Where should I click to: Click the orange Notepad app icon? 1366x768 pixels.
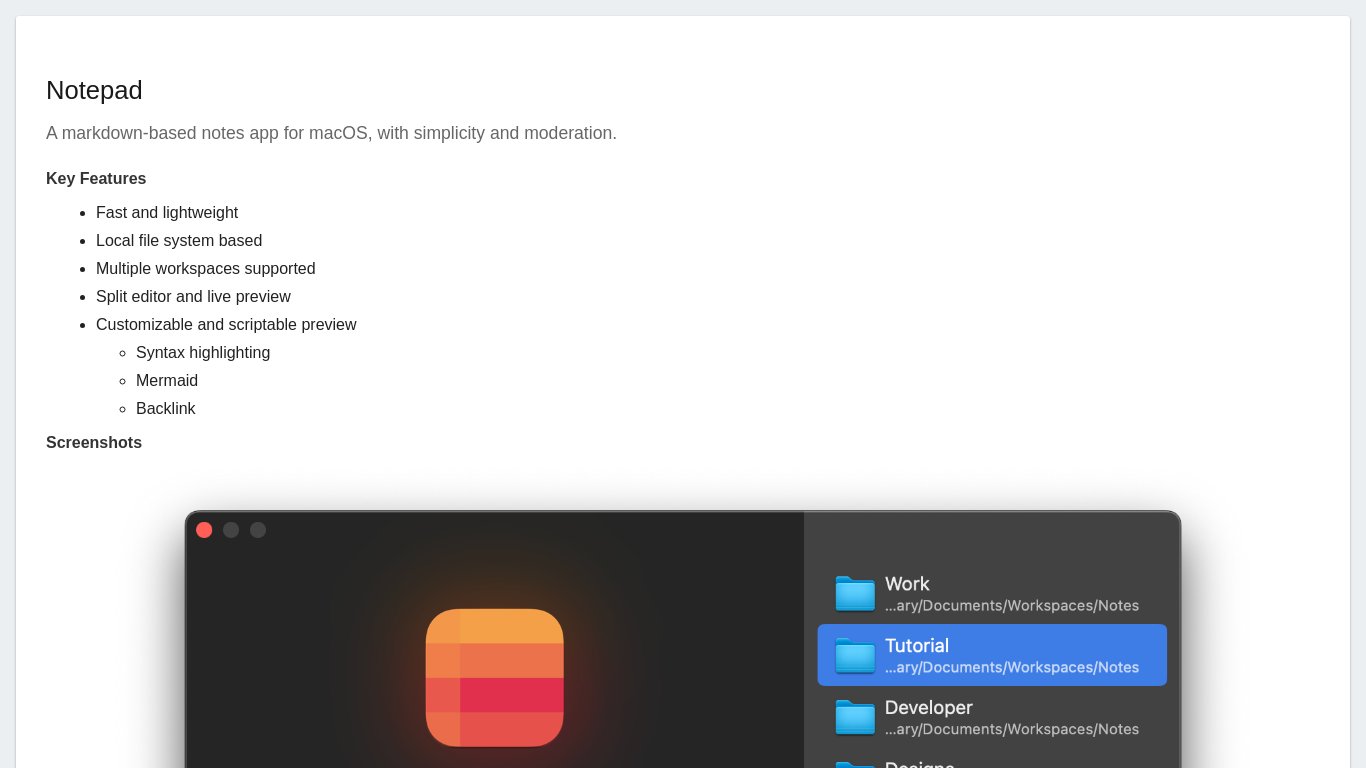pyautogui.click(x=494, y=677)
